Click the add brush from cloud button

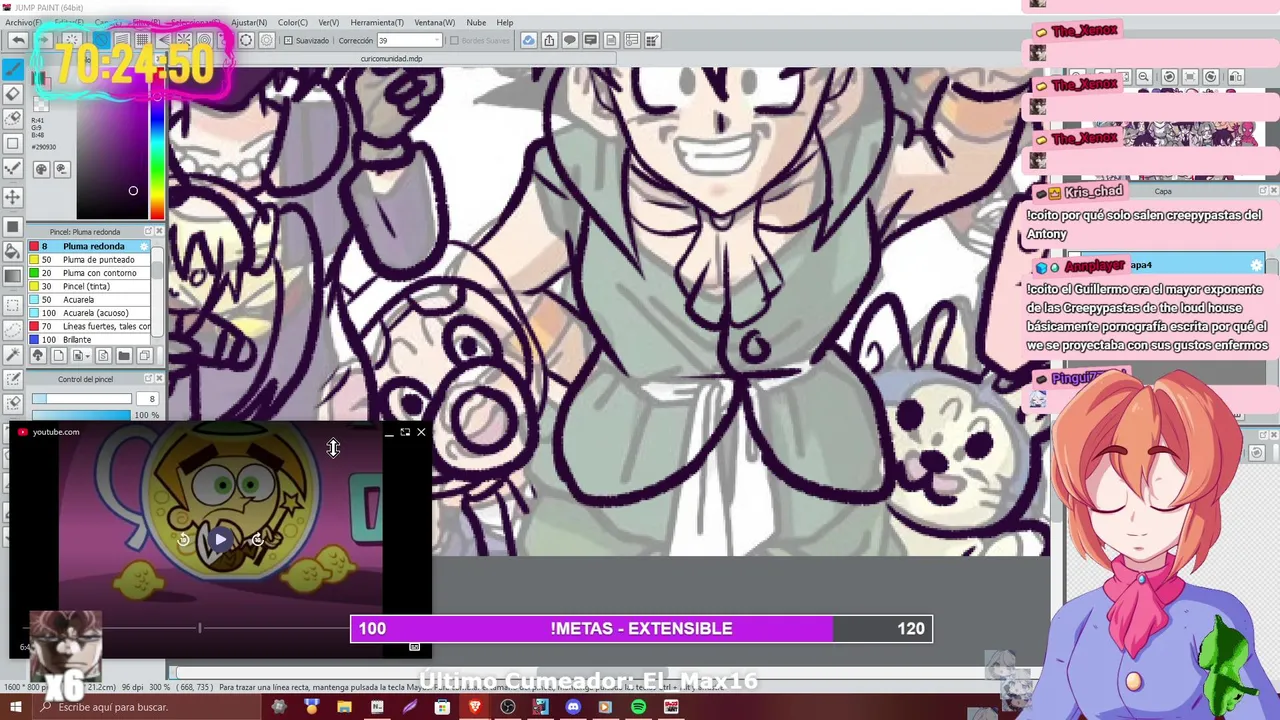pos(38,356)
